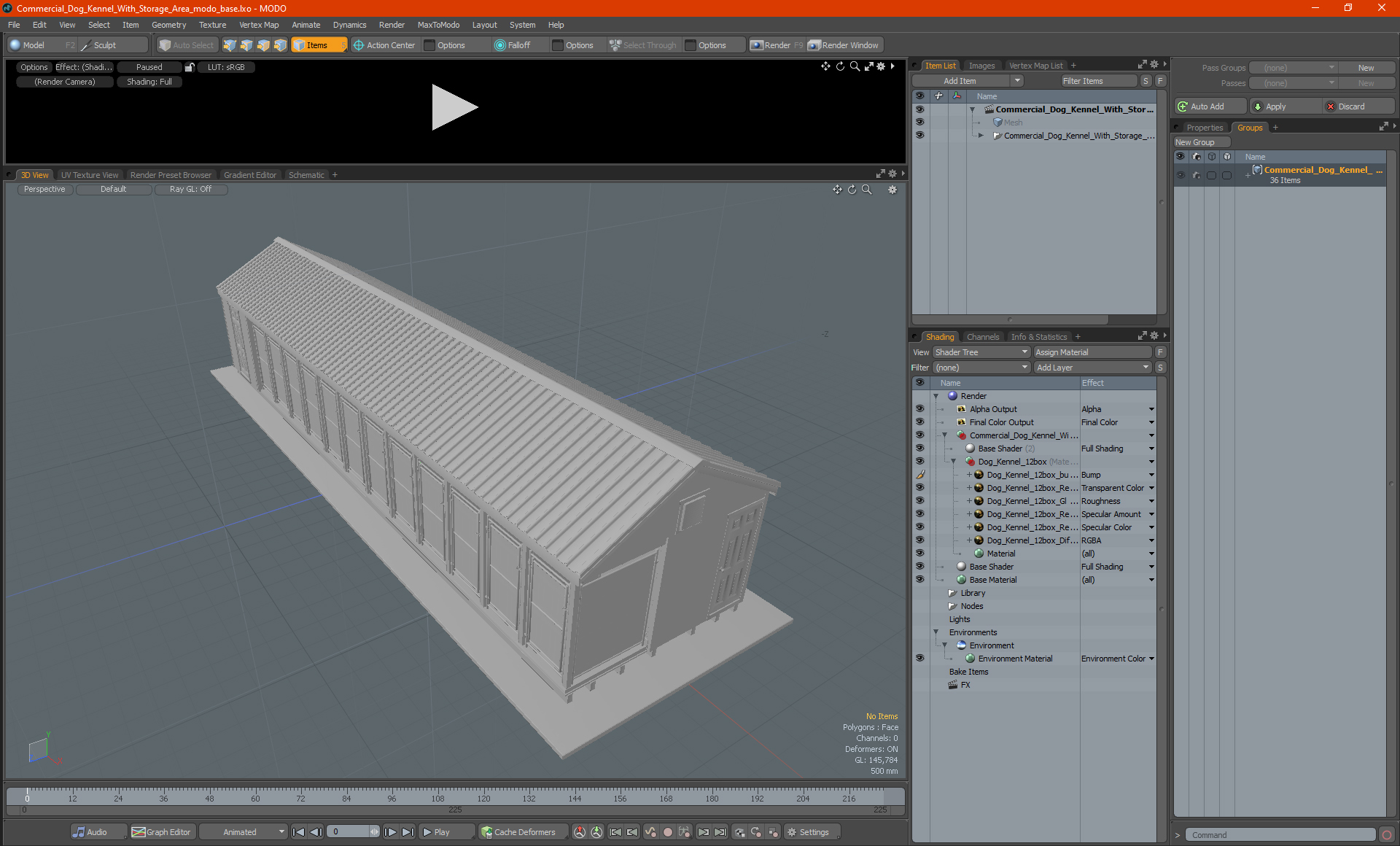
Task: Toggle visibility of Commercial_Dog_Kennel scene item
Action: coord(919,109)
